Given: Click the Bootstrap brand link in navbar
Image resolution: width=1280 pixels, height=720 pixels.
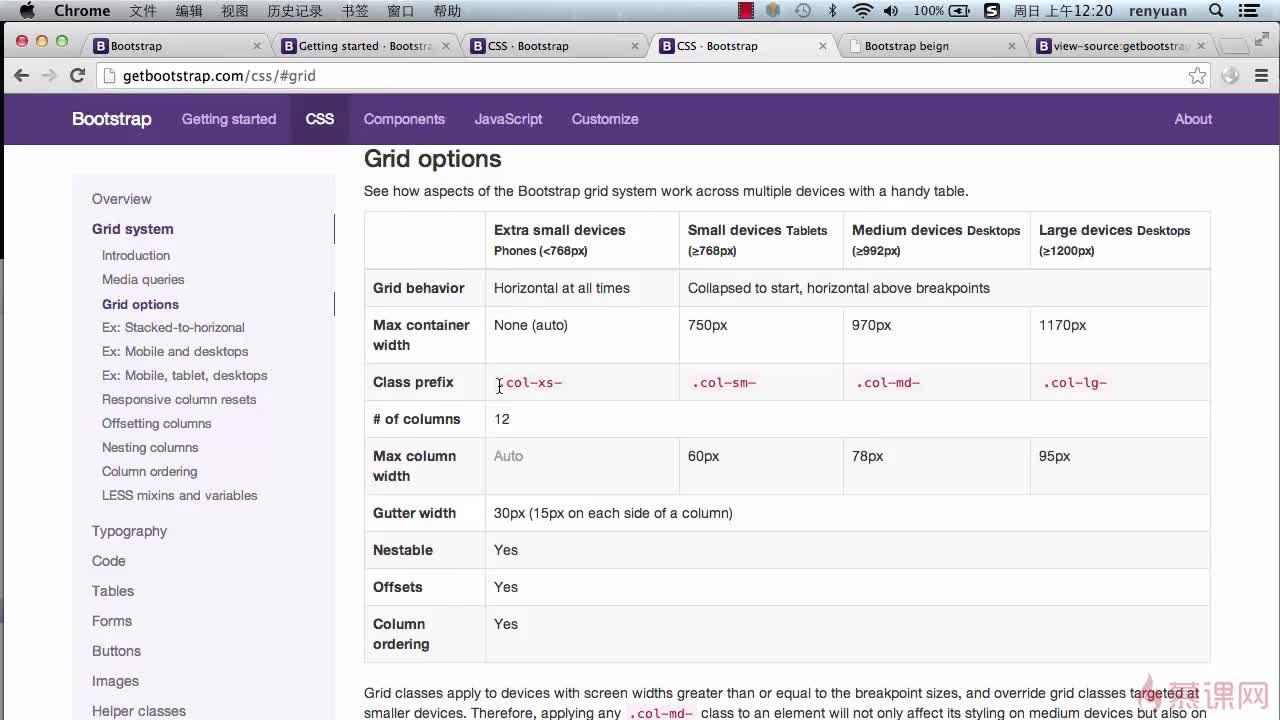Looking at the screenshot, I should (111, 119).
